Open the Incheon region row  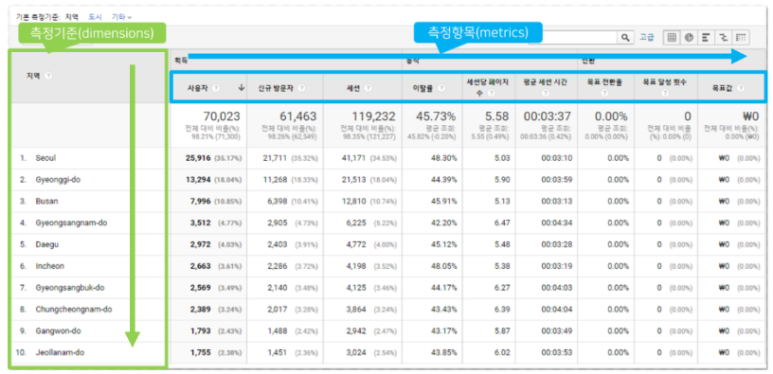pyautogui.click(x=50, y=266)
